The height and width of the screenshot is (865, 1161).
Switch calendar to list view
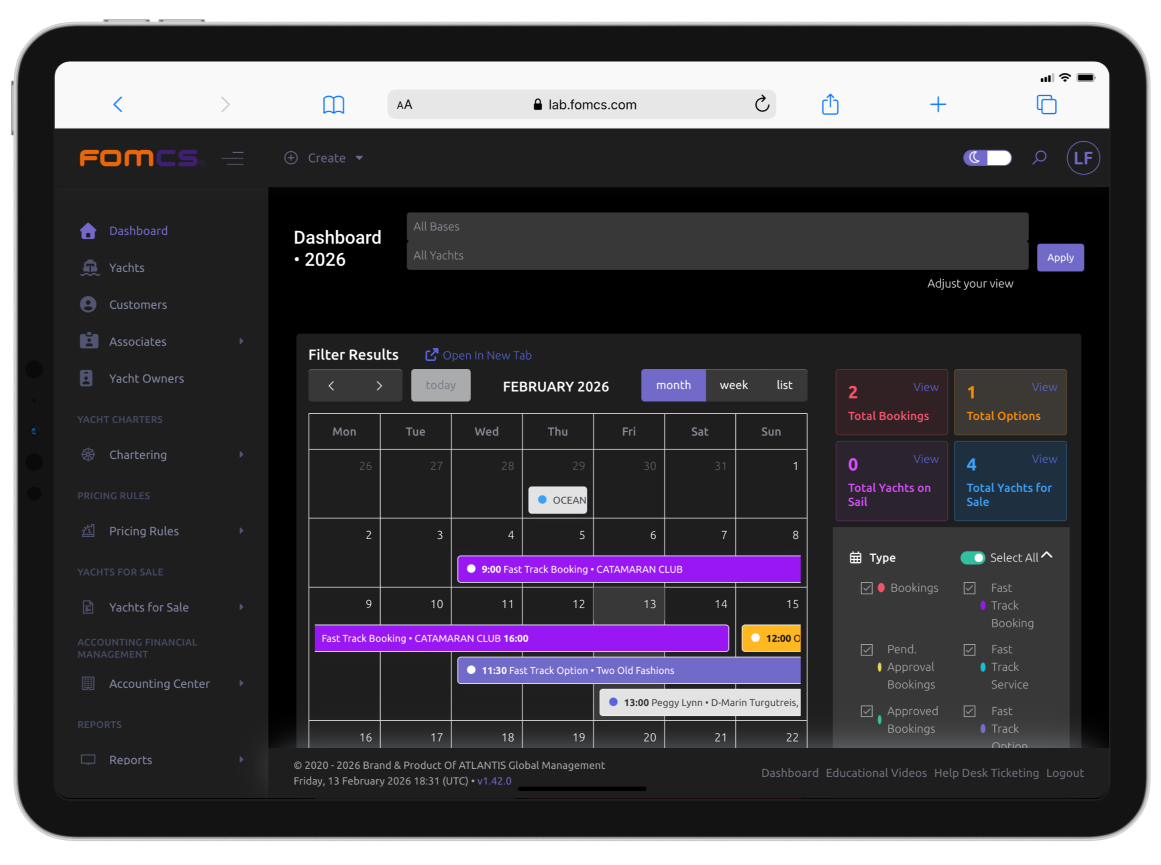(x=784, y=385)
